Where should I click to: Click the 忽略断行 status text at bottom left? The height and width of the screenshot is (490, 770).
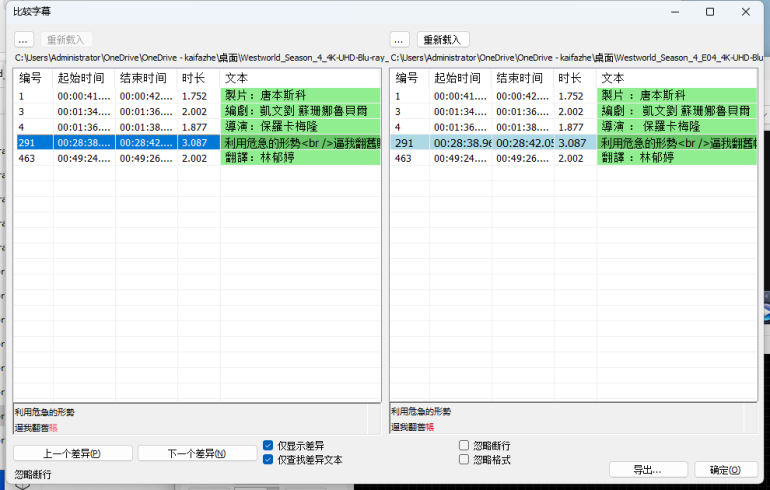(x=33, y=474)
